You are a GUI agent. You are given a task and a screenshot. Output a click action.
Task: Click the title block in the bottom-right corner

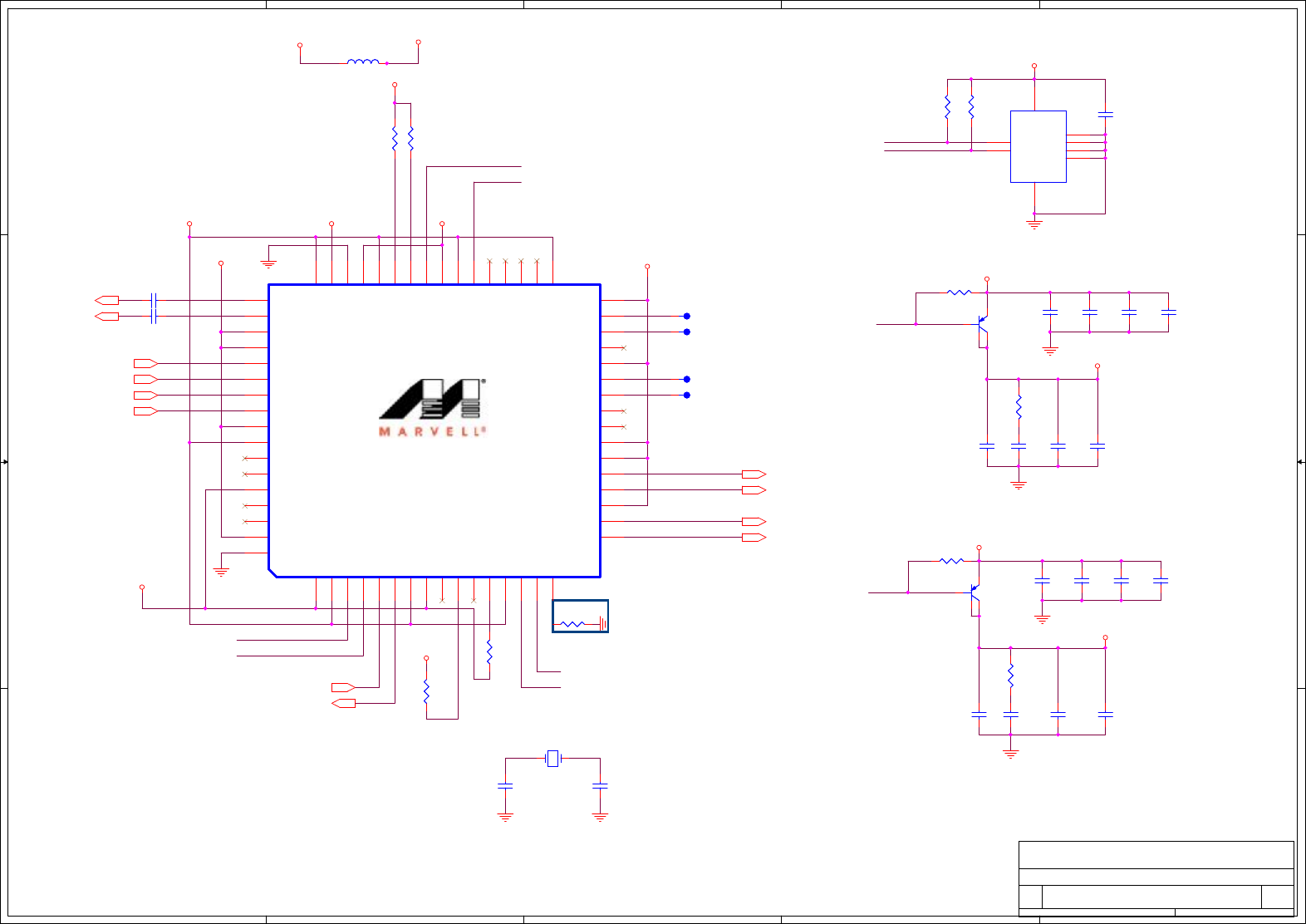pos(1156,878)
